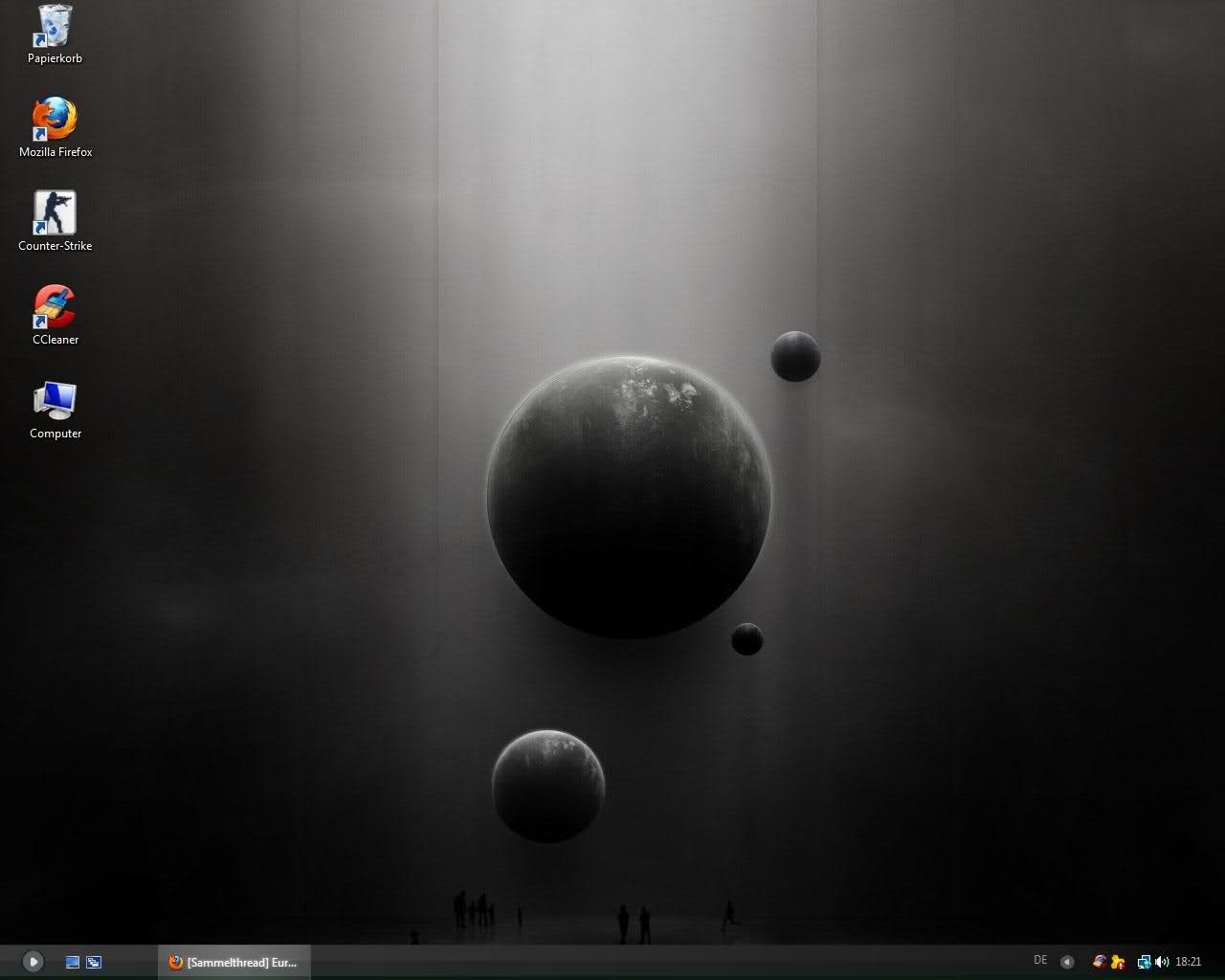Click the Switch Between Windows icon
This screenshot has width=1225, height=980.
pos(94,962)
